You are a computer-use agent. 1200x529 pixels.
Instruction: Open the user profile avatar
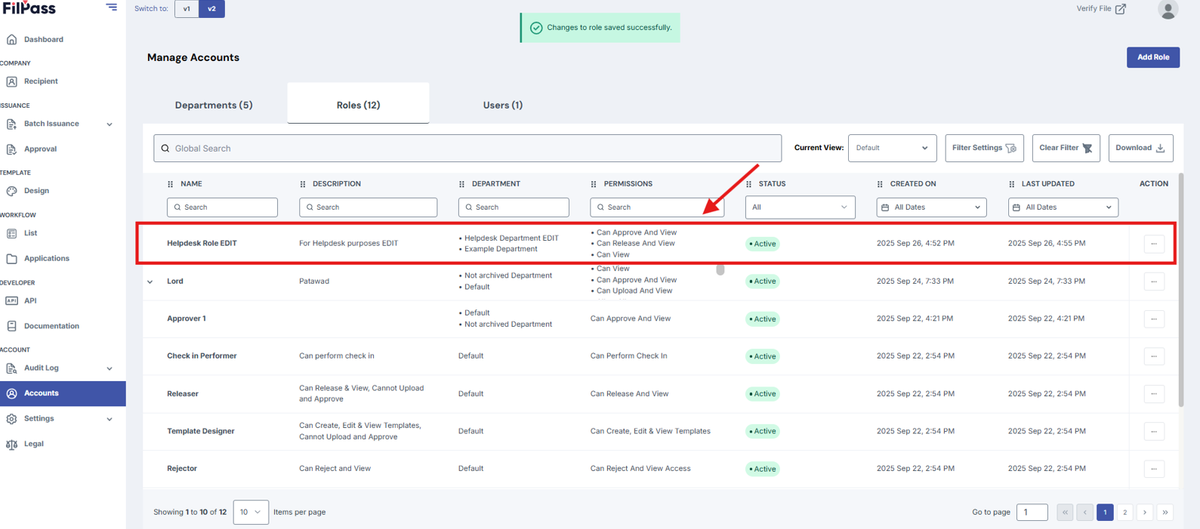(x=1167, y=9)
